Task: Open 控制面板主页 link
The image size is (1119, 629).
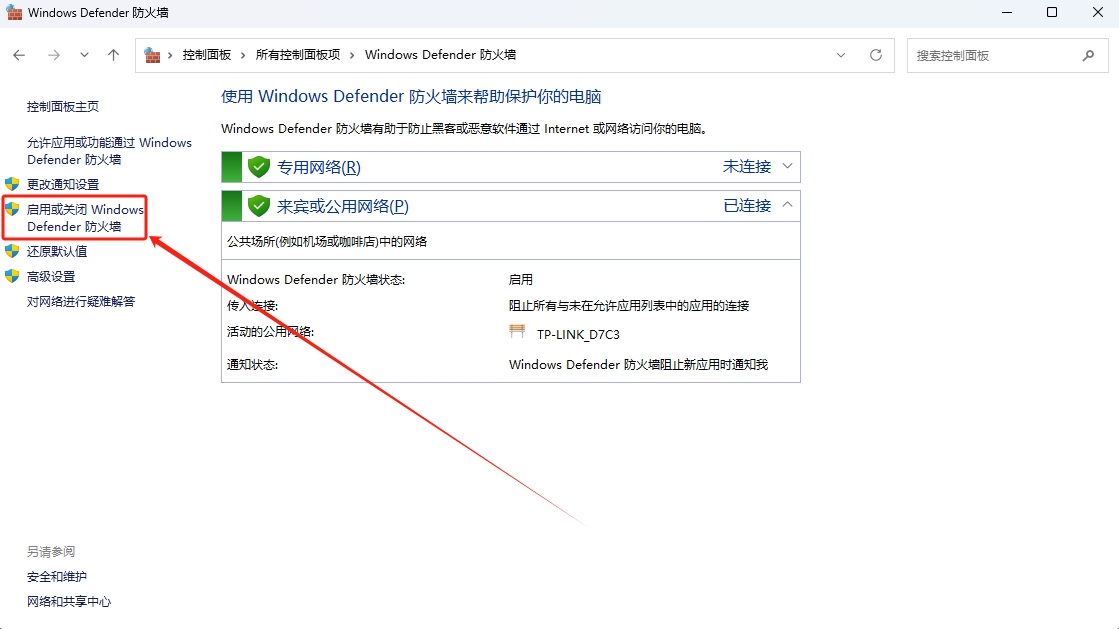Action: pos(63,106)
